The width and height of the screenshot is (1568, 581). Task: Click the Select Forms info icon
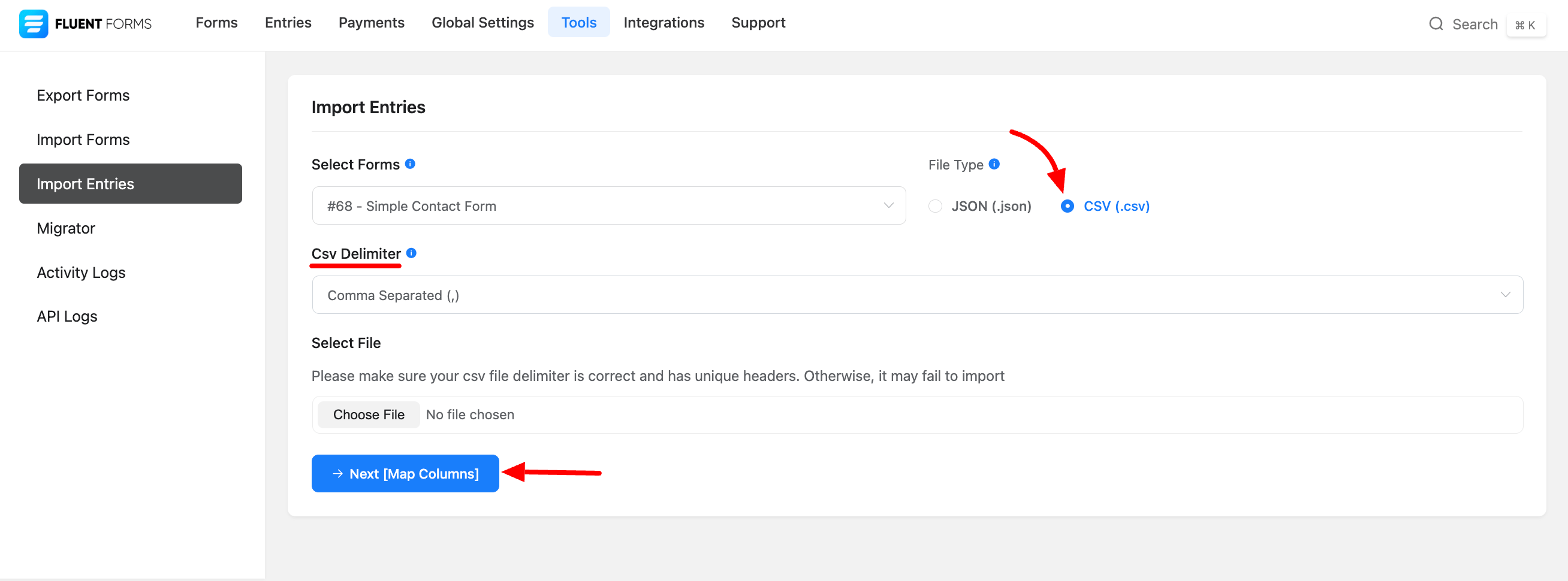410,164
